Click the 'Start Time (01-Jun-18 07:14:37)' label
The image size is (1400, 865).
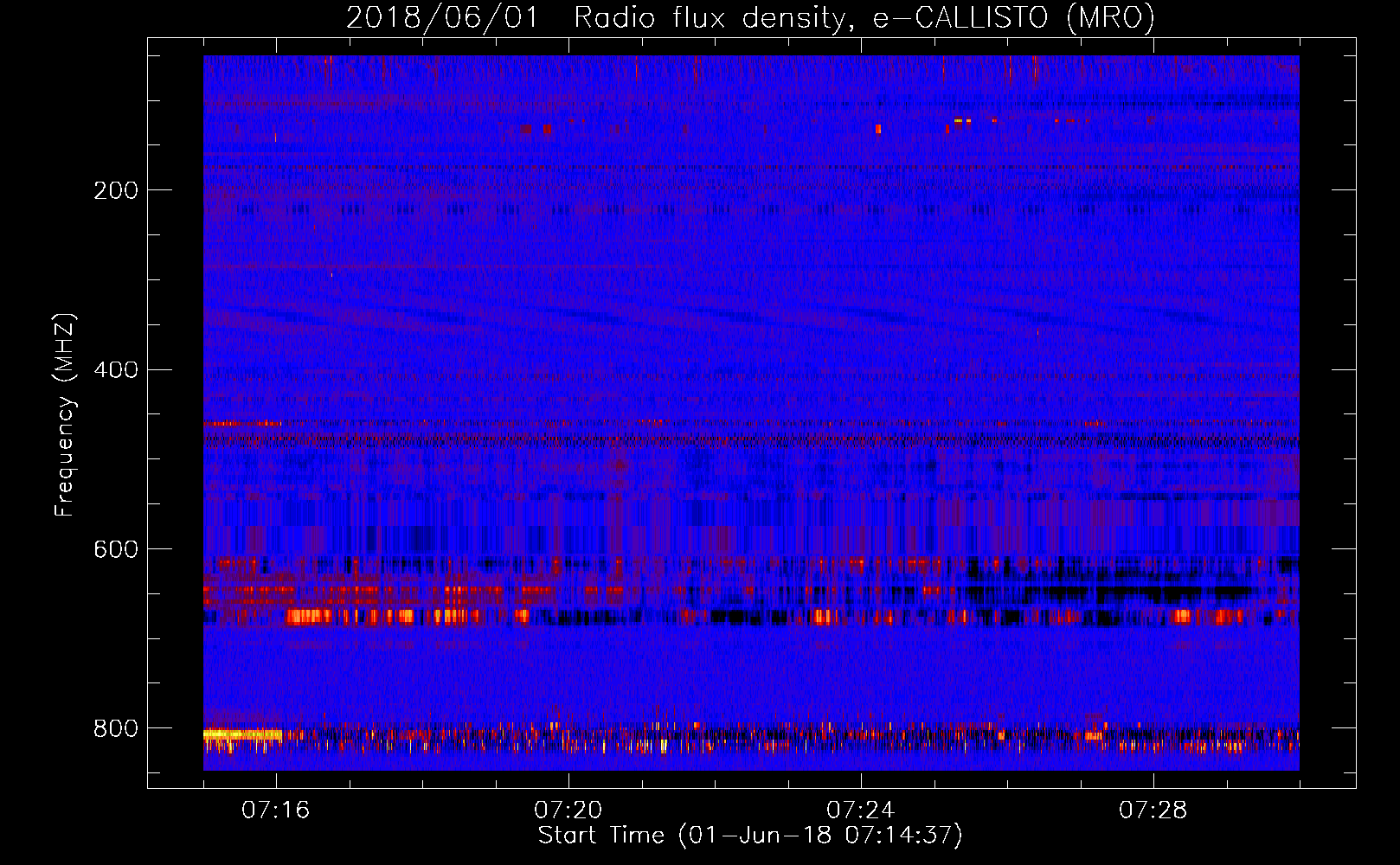pos(750,836)
